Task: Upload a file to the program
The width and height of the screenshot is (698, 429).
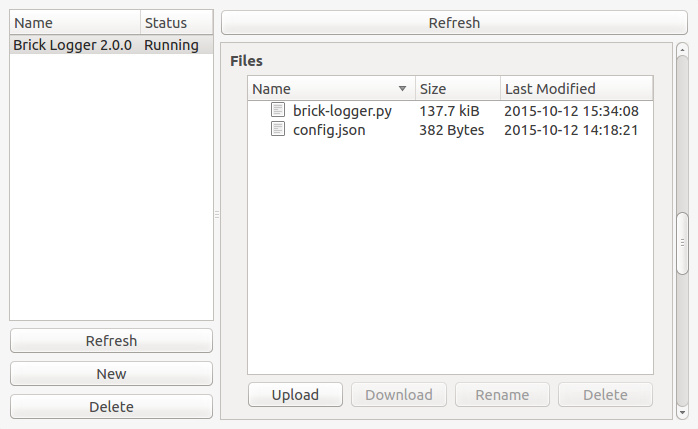Action: tap(295, 395)
